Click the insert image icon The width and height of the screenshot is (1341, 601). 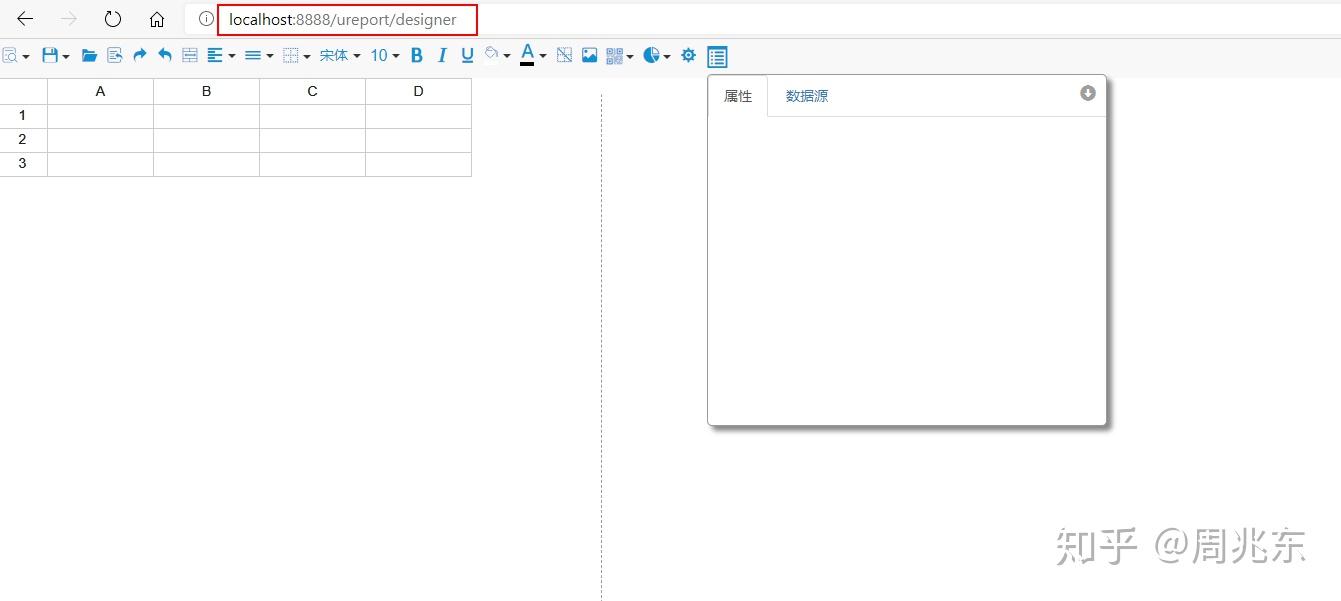[590, 56]
